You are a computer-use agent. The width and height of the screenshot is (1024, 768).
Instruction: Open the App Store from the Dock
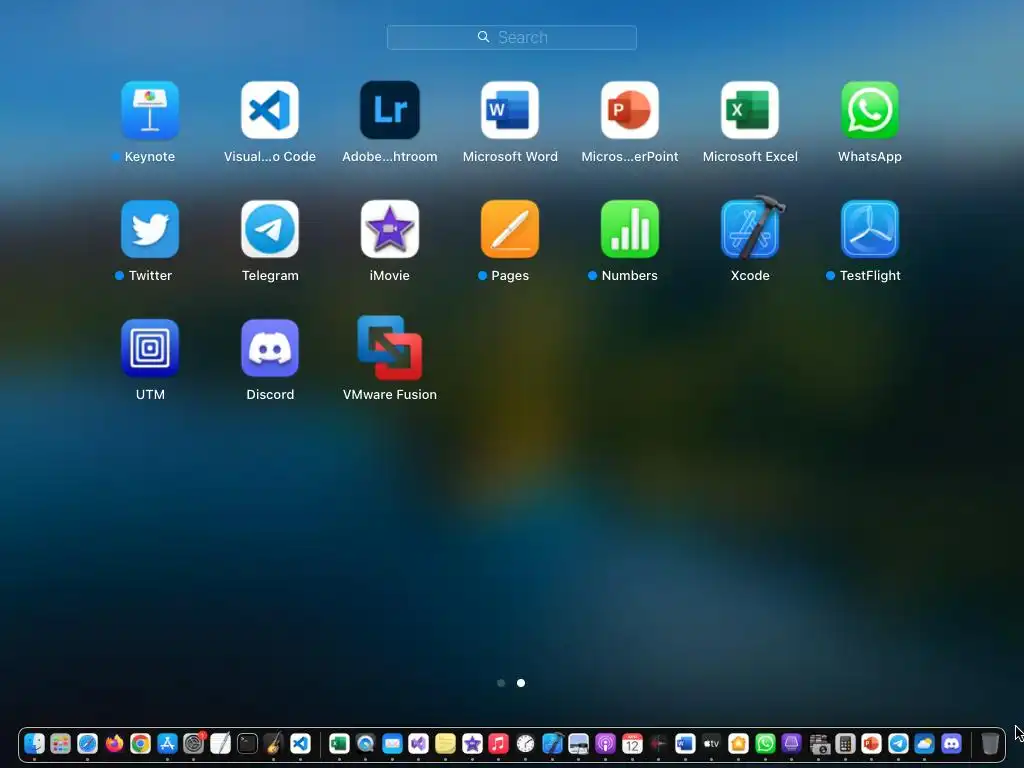[x=167, y=743]
